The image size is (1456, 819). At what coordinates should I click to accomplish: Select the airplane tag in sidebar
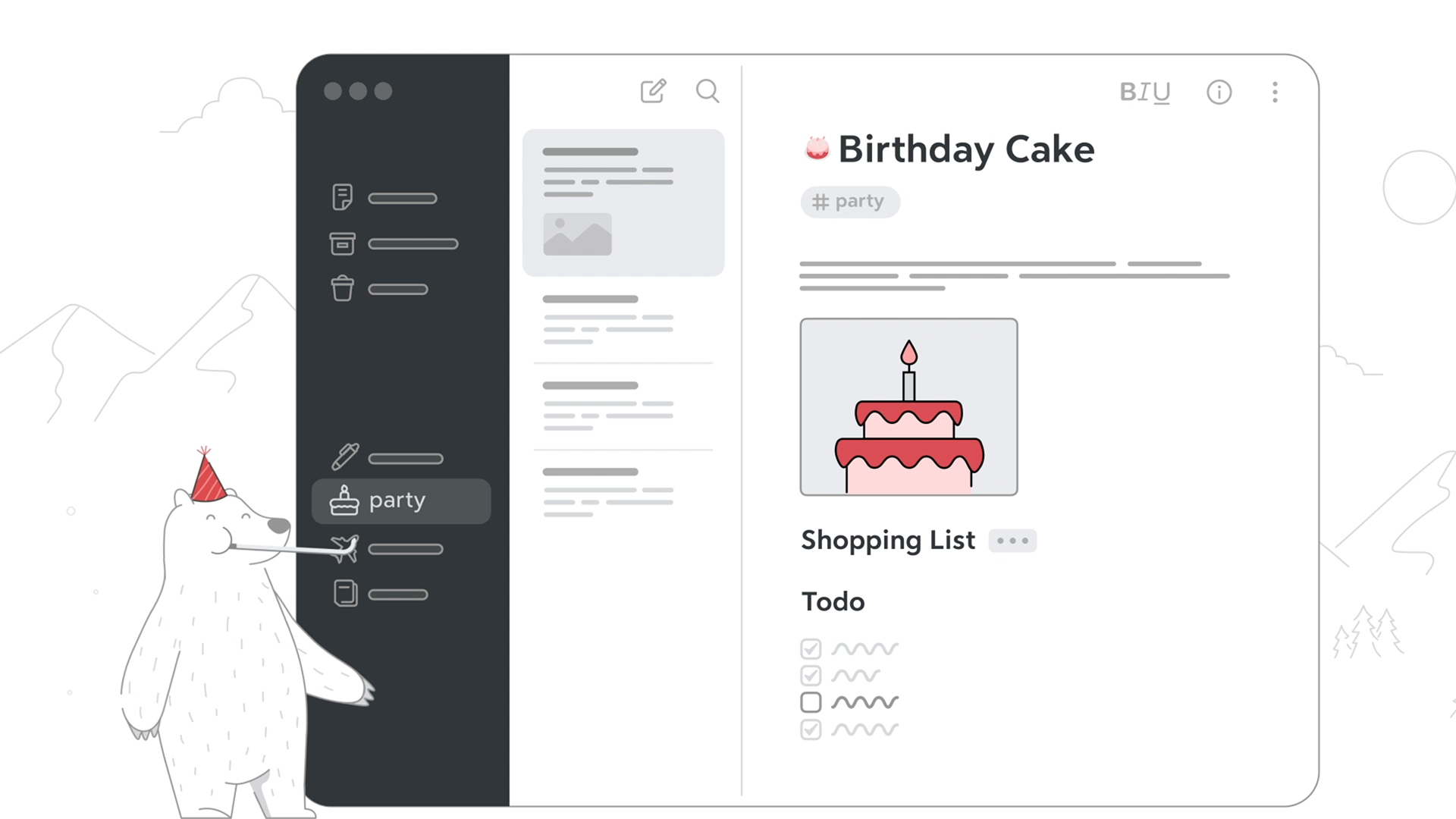pyautogui.click(x=346, y=548)
